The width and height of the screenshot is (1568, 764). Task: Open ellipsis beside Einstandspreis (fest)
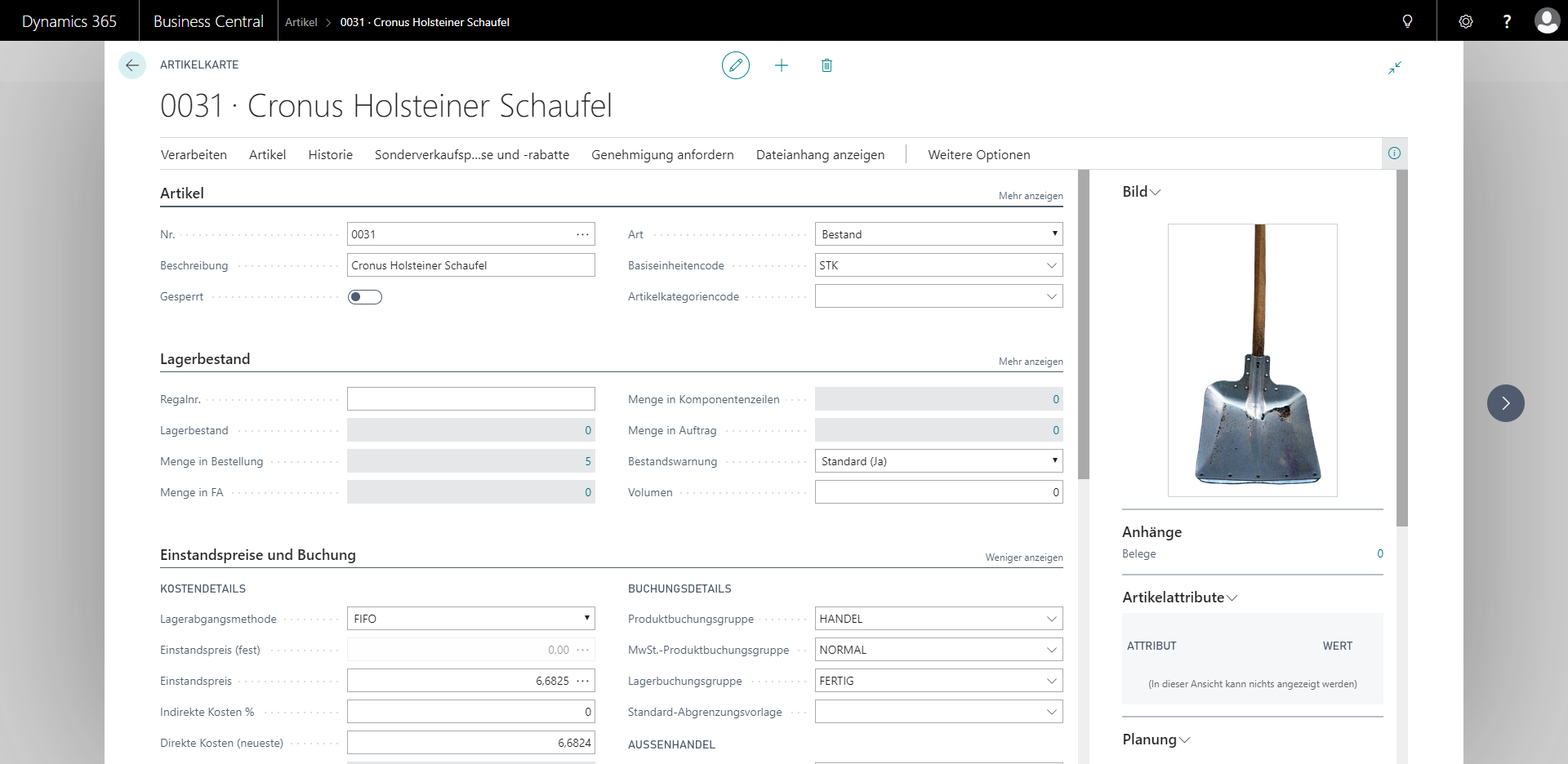click(x=582, y=650)
